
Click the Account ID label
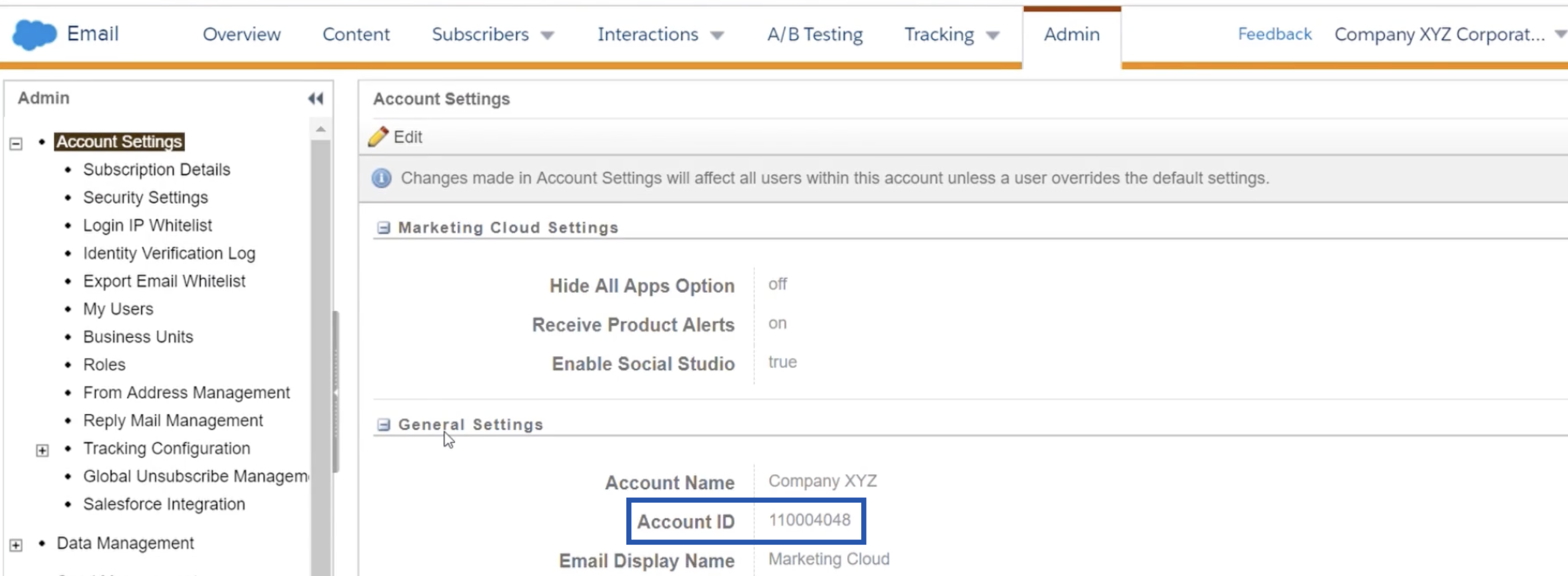click(x=685, y=521)
